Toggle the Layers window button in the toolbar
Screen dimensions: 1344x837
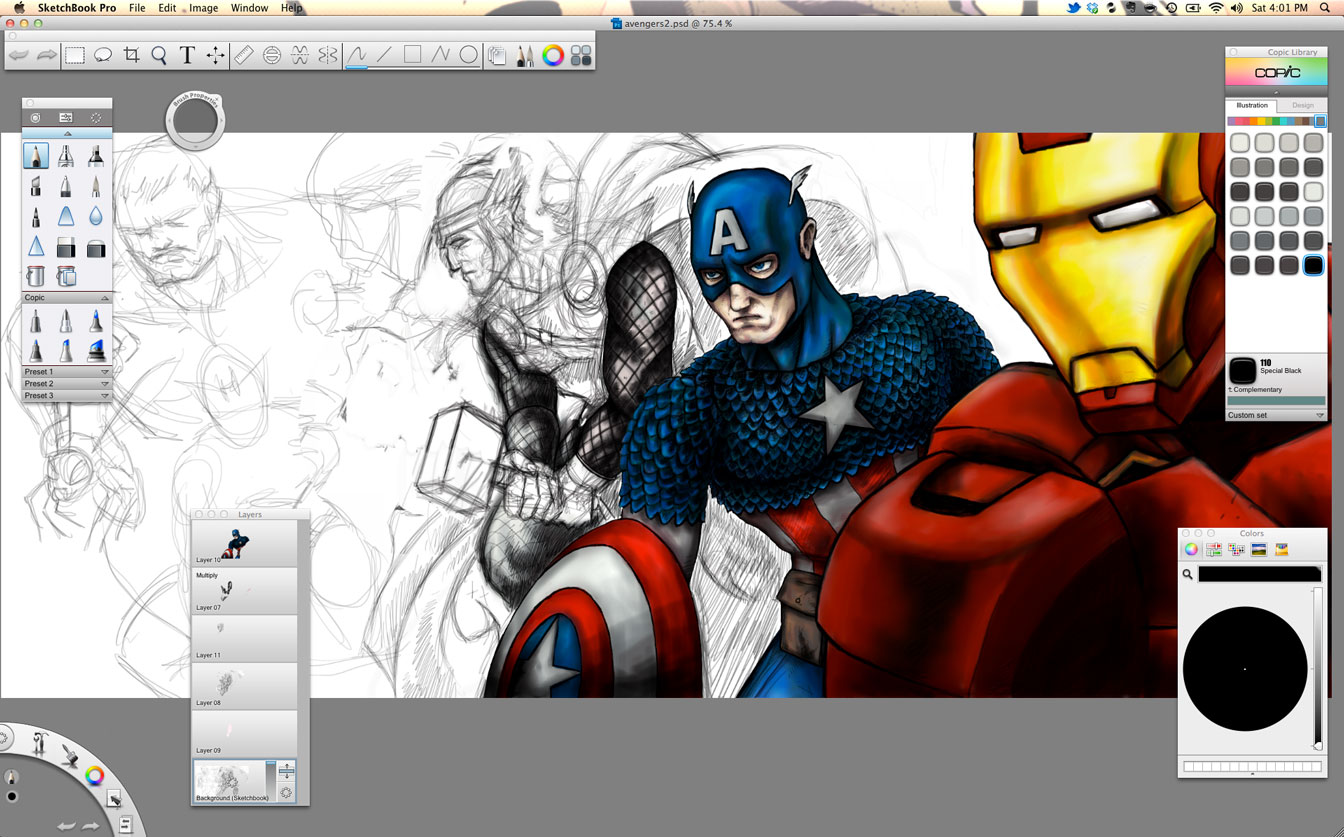click(x=497, y=56)
